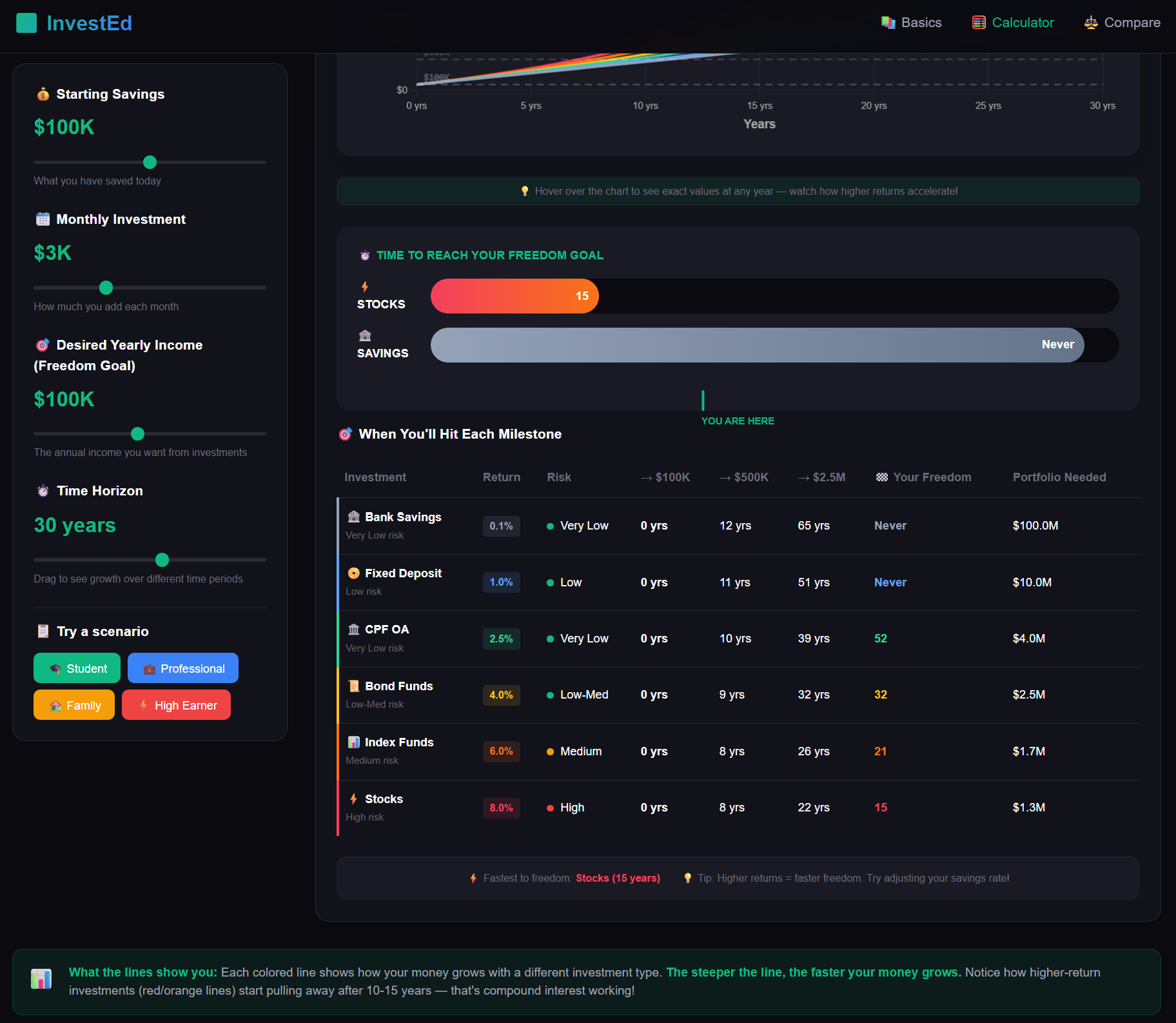
Task: Click the lightbulb icon in chart hint
Action: click(525, 192)
